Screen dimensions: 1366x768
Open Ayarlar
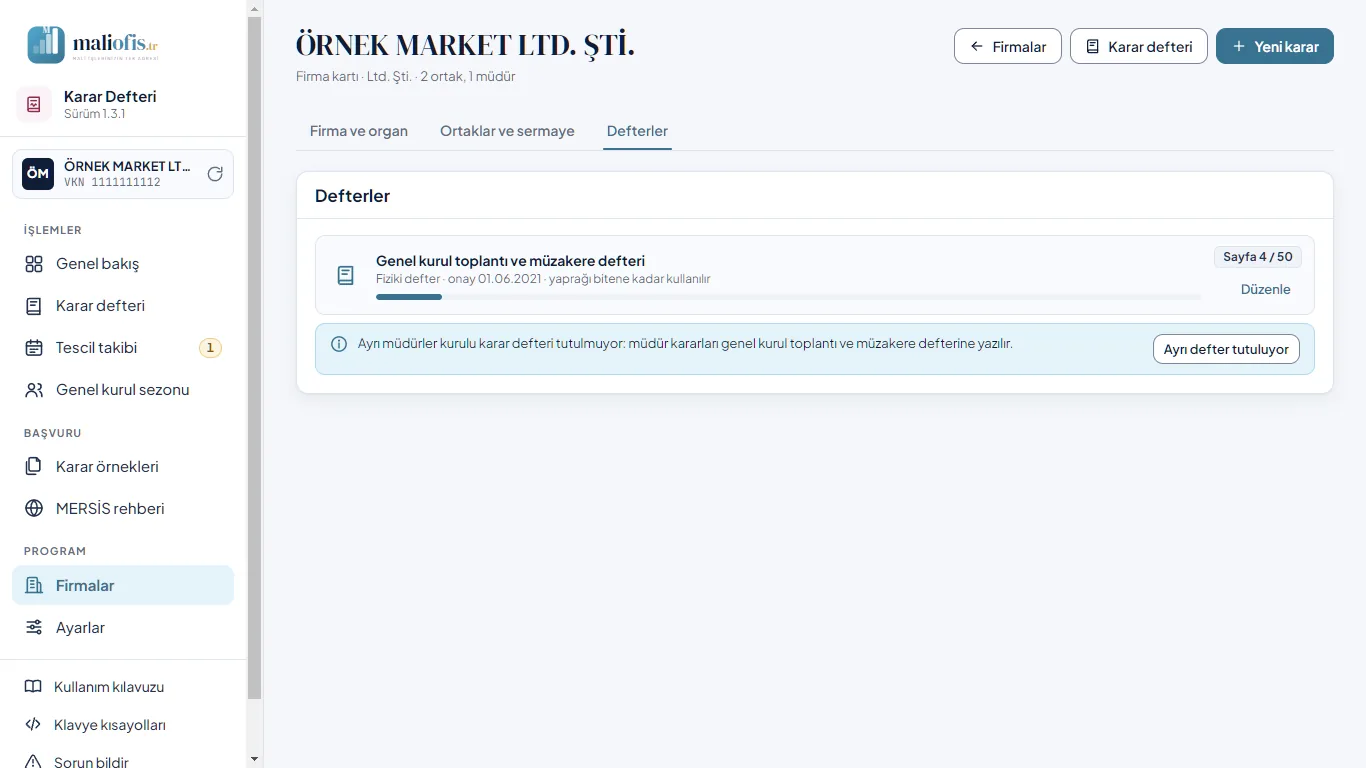pyautogui.click(x=123, y=628)
